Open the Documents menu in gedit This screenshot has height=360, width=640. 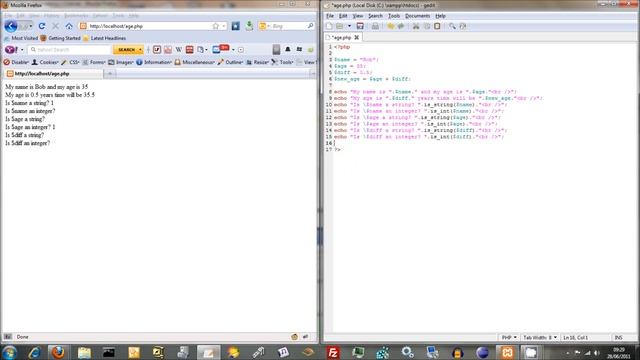pyautogui.click(x=417, y=16)
